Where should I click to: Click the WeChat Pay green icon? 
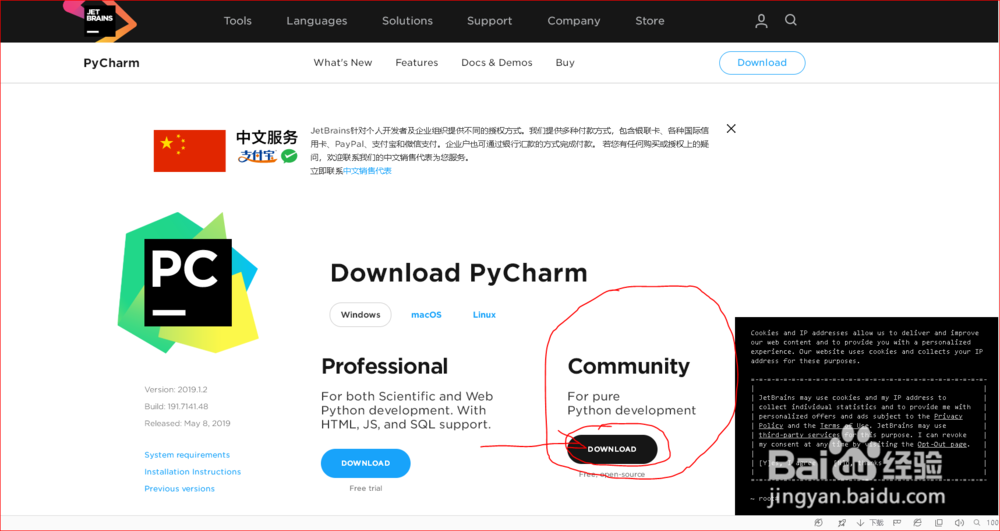point(289,156)
